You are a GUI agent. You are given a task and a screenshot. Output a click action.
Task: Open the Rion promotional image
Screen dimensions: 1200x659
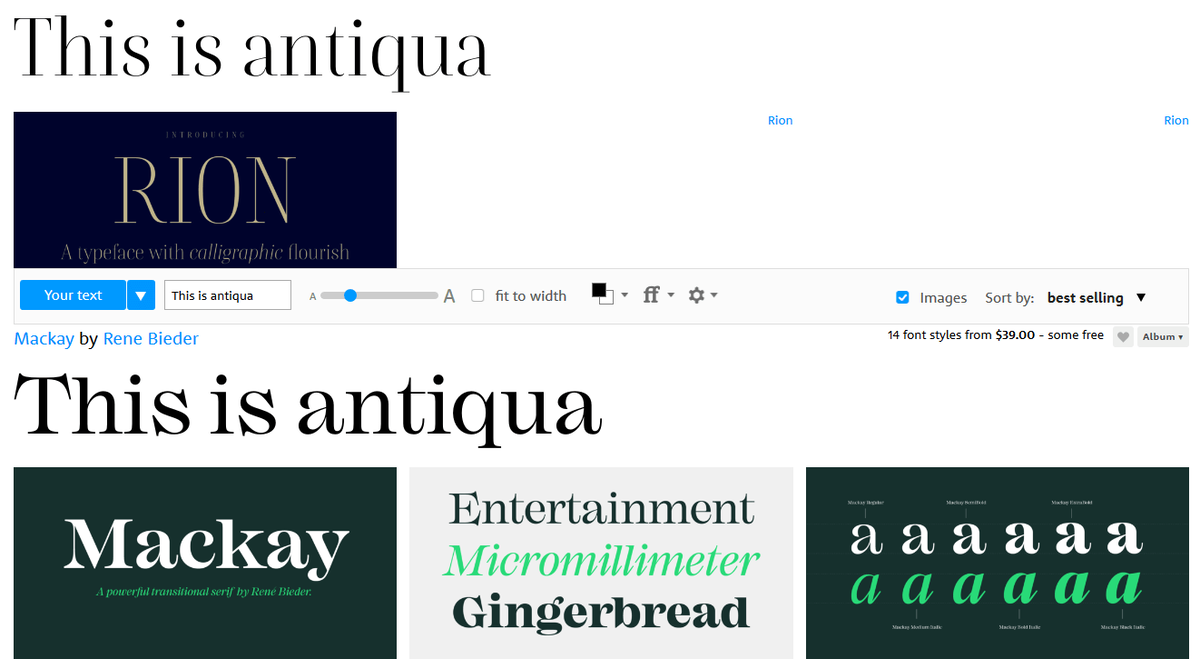205,190
